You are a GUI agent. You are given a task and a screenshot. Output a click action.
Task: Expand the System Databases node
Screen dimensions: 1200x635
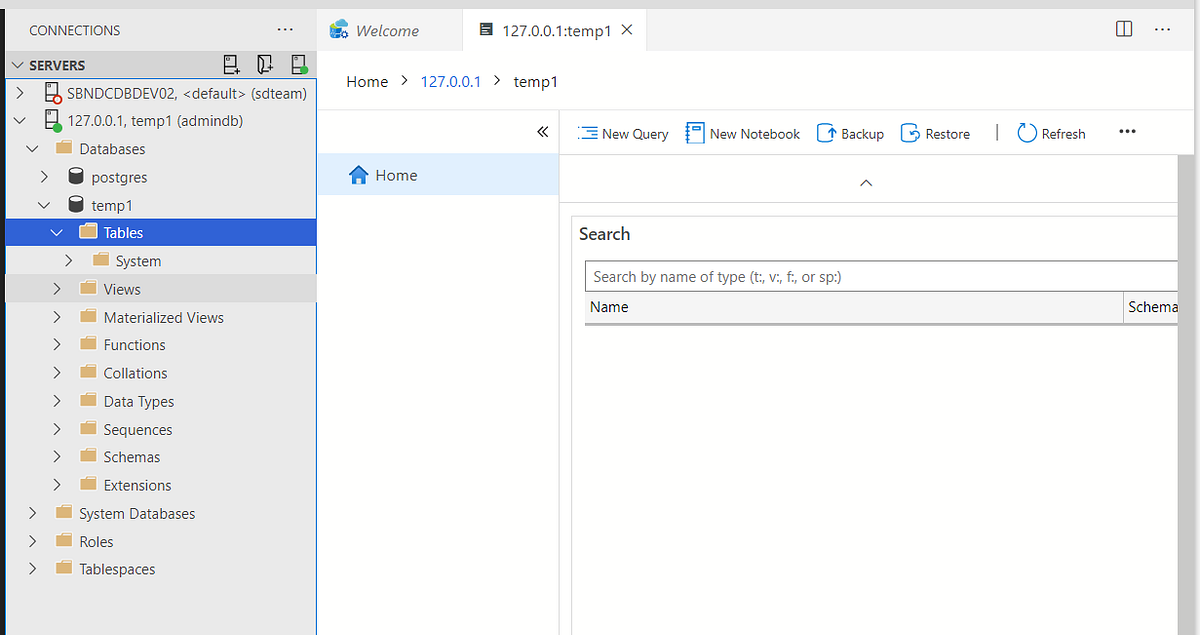point(33,513)
